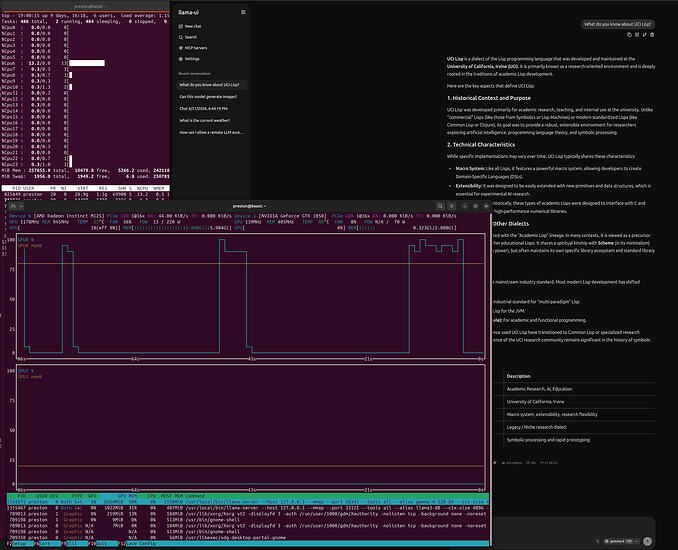This screenshot has height=550, width=678.
Task: Click 'Legacy / Niche research dialect' table cell
Action: tap(537, 427)
